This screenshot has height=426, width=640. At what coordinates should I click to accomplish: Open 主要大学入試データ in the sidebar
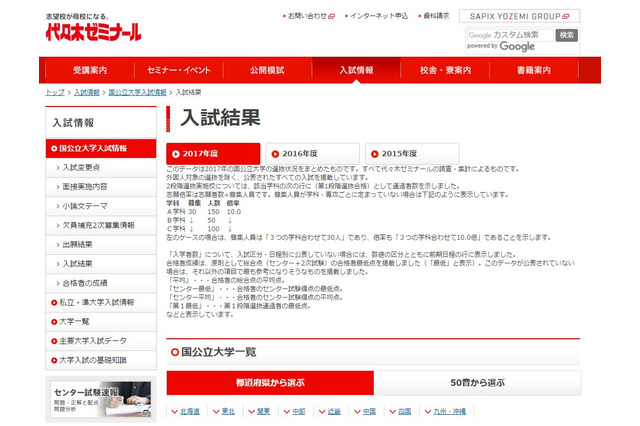pos(101,341)
